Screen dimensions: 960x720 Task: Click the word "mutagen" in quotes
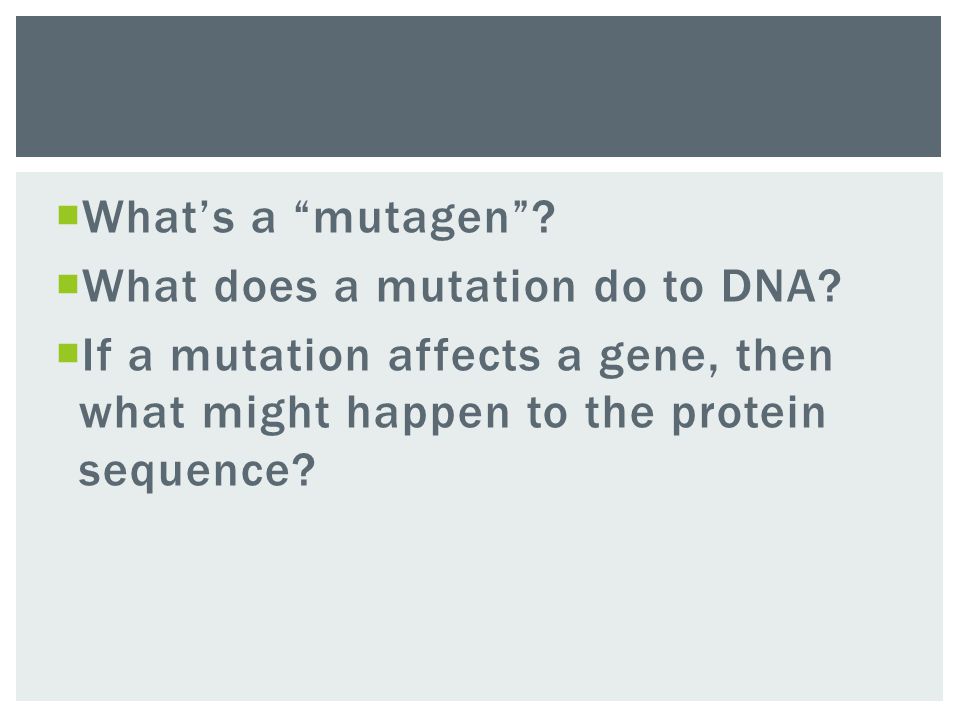(411, 220)
